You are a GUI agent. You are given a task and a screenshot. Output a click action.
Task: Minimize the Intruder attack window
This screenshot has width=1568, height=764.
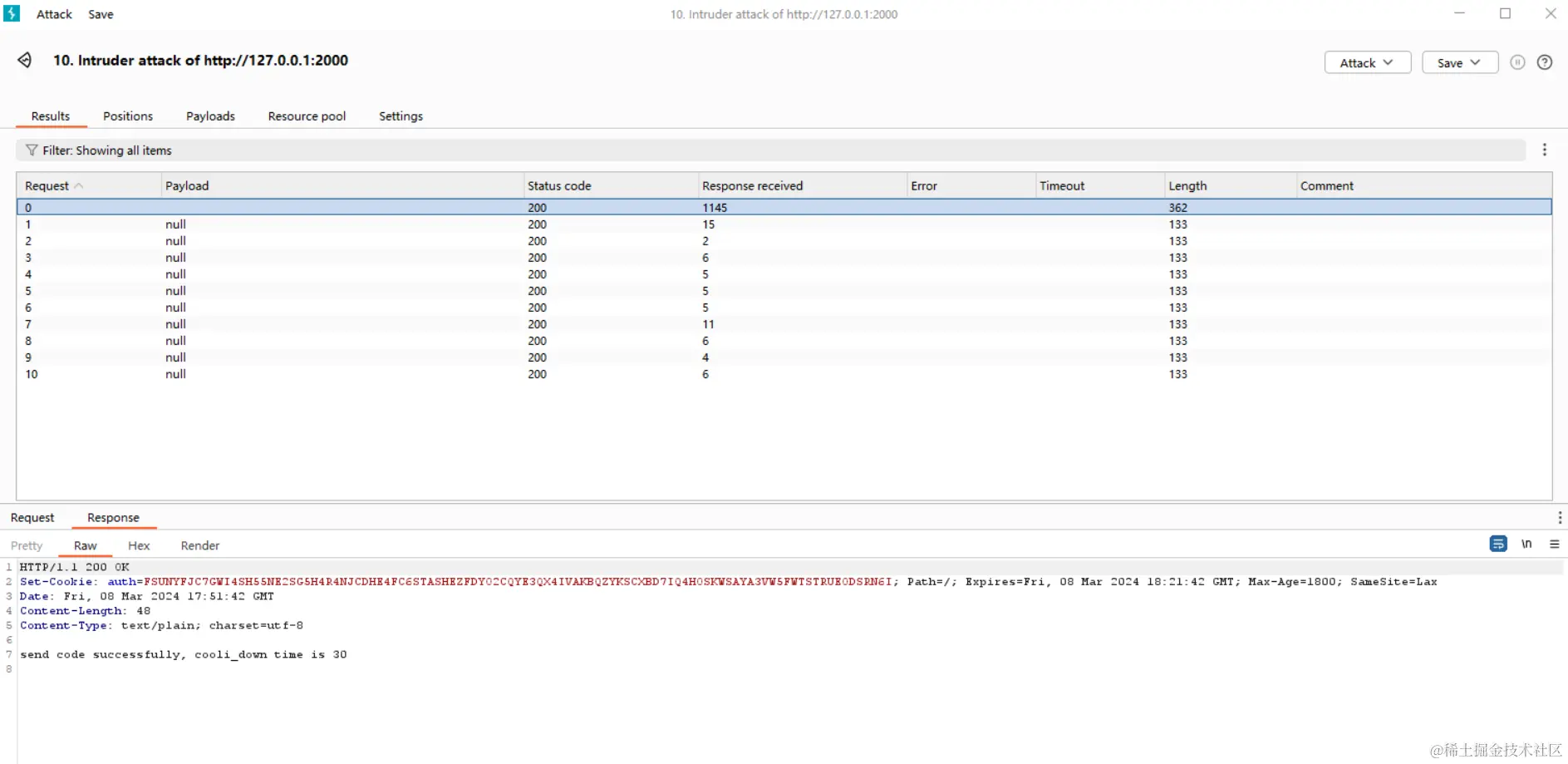pos(1459,13)
